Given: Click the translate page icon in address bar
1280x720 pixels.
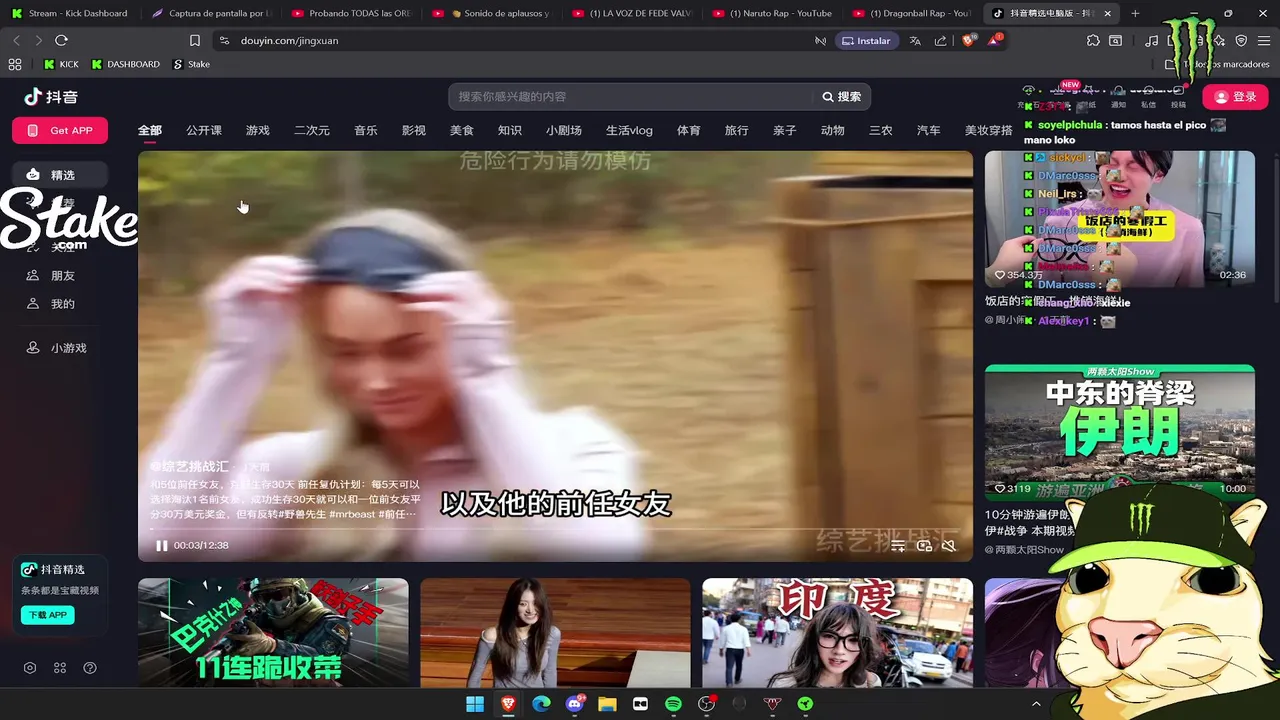Looking at the screenshot, I should 915,41.
